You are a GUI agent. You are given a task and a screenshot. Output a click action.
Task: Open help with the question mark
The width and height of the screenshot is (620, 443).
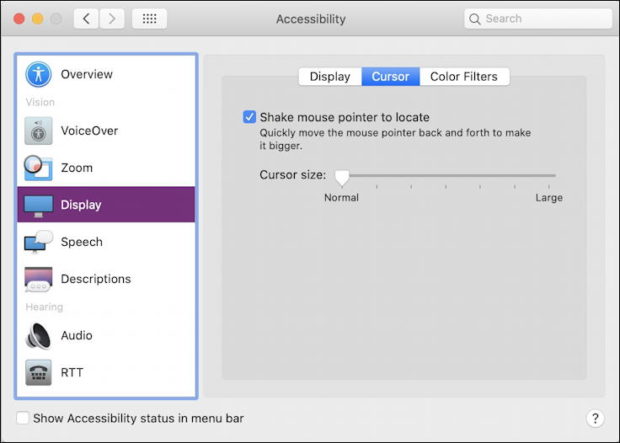click(595, 418)
